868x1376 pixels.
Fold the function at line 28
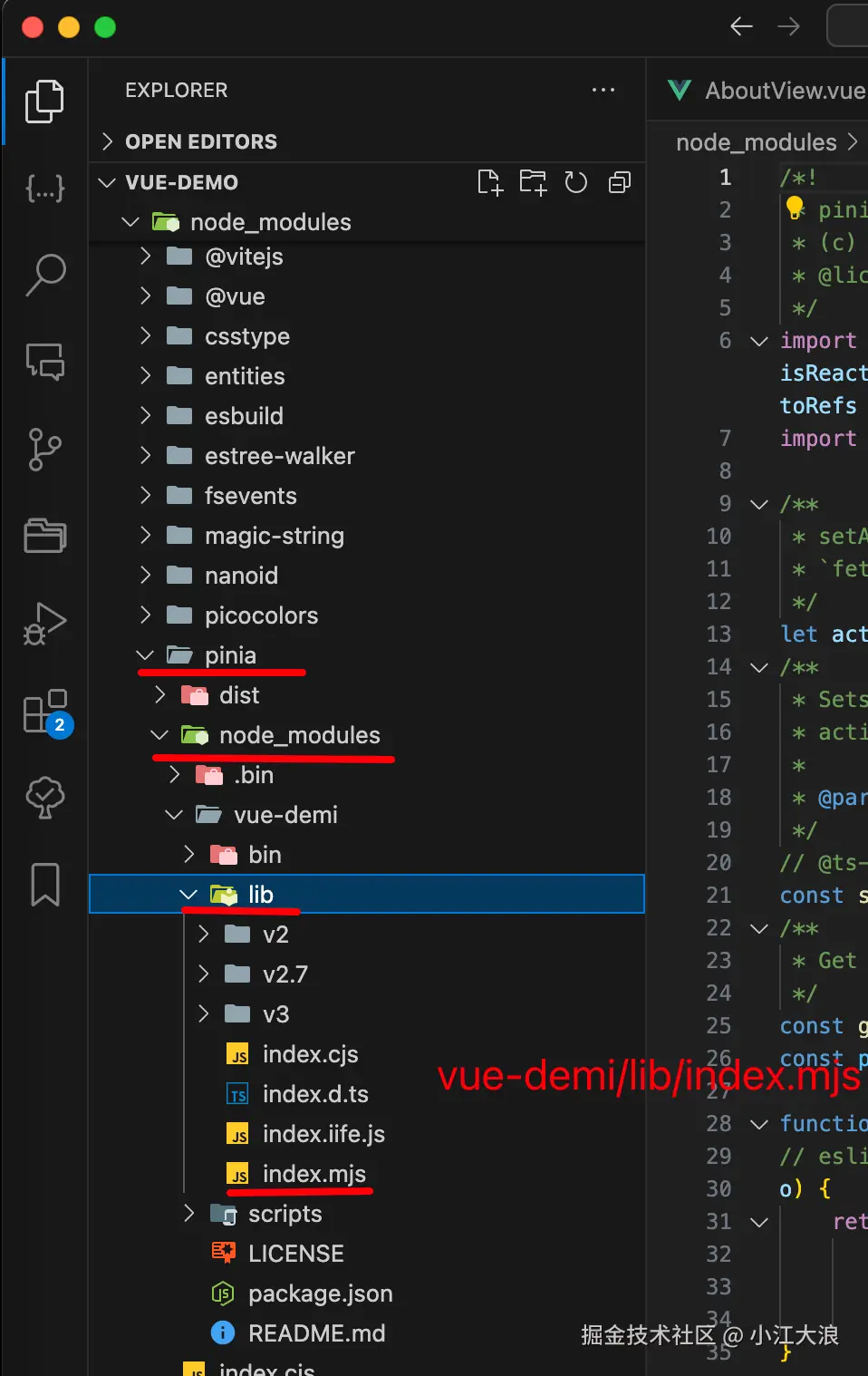[759, 1124]
